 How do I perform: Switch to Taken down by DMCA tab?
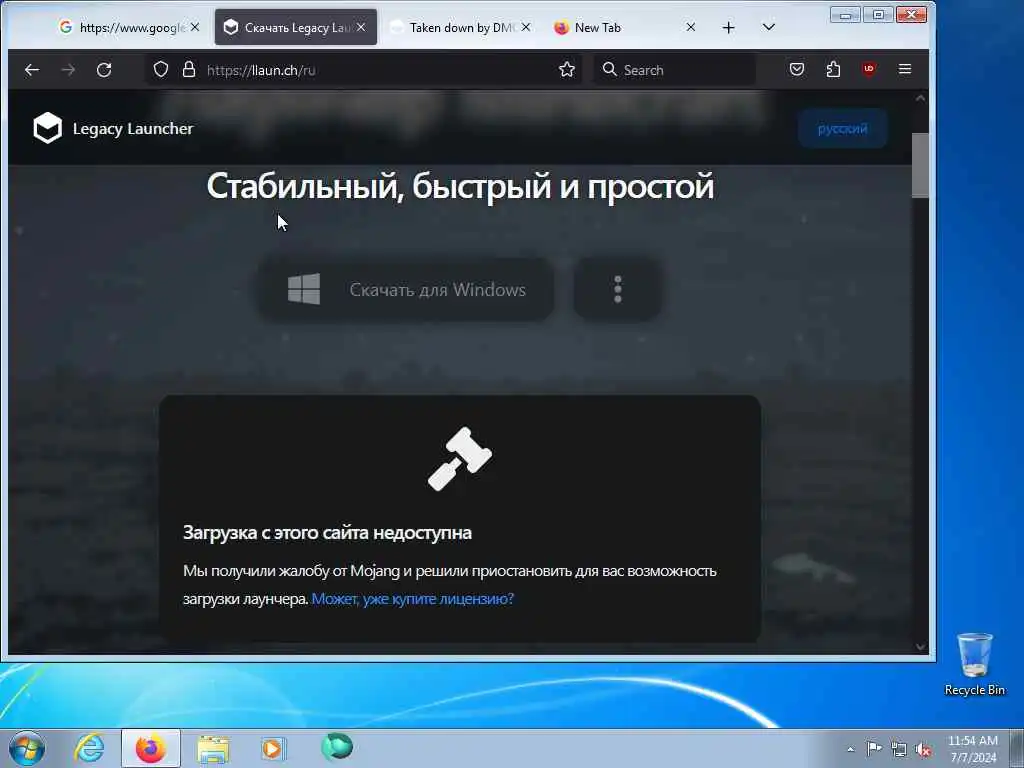[x=460, y=27]
